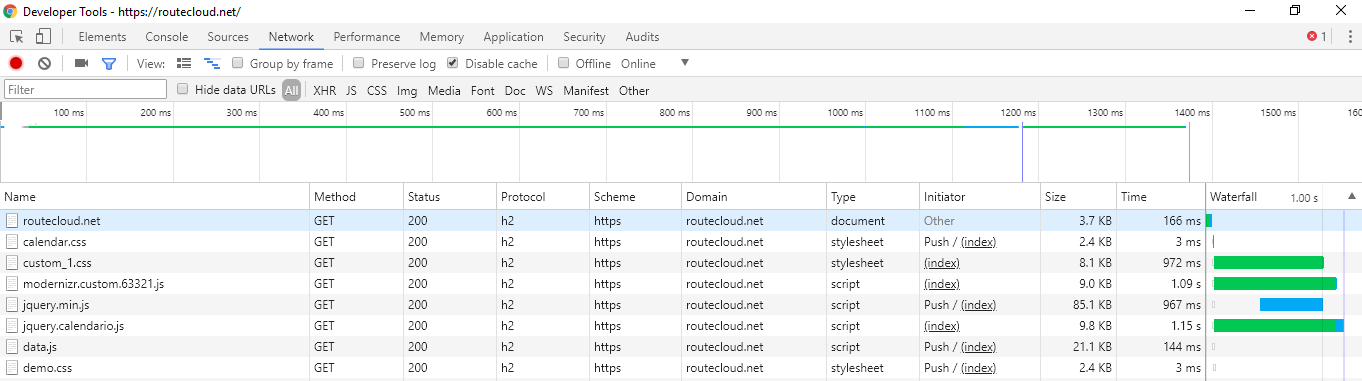1362x381 pixels.
Task: Toggle the device toolbar icon
Action: pos(43,37)
